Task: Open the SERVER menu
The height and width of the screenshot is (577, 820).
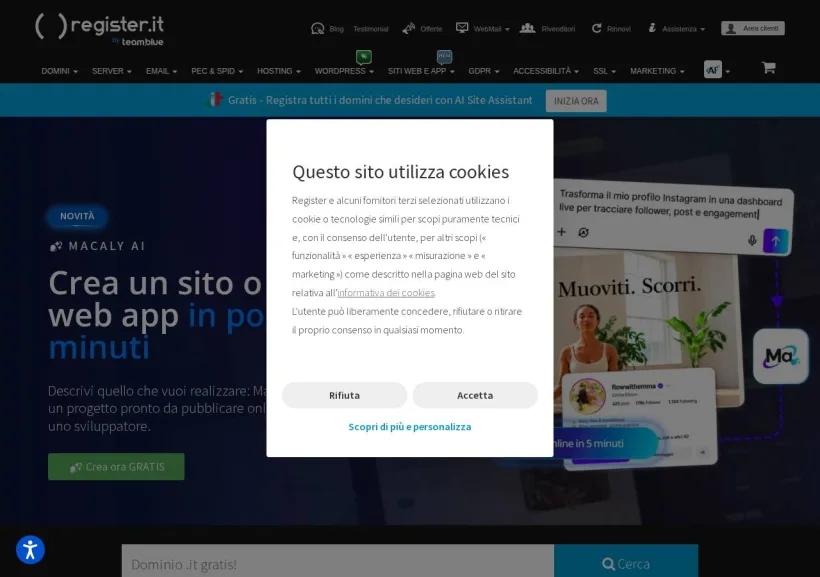Action: click(x=111, y=71)
